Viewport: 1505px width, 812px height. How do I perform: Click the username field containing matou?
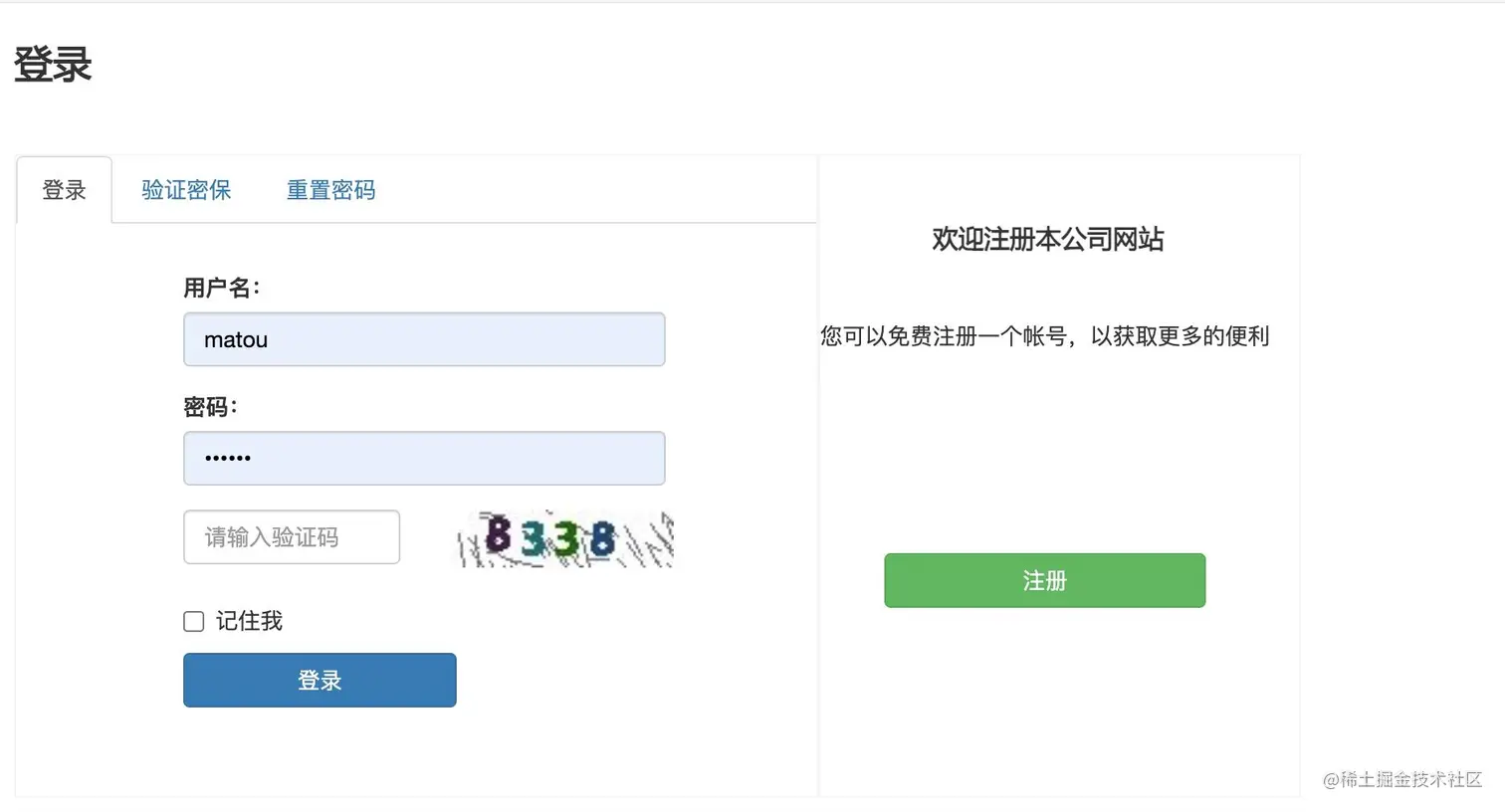pos(423,339)
